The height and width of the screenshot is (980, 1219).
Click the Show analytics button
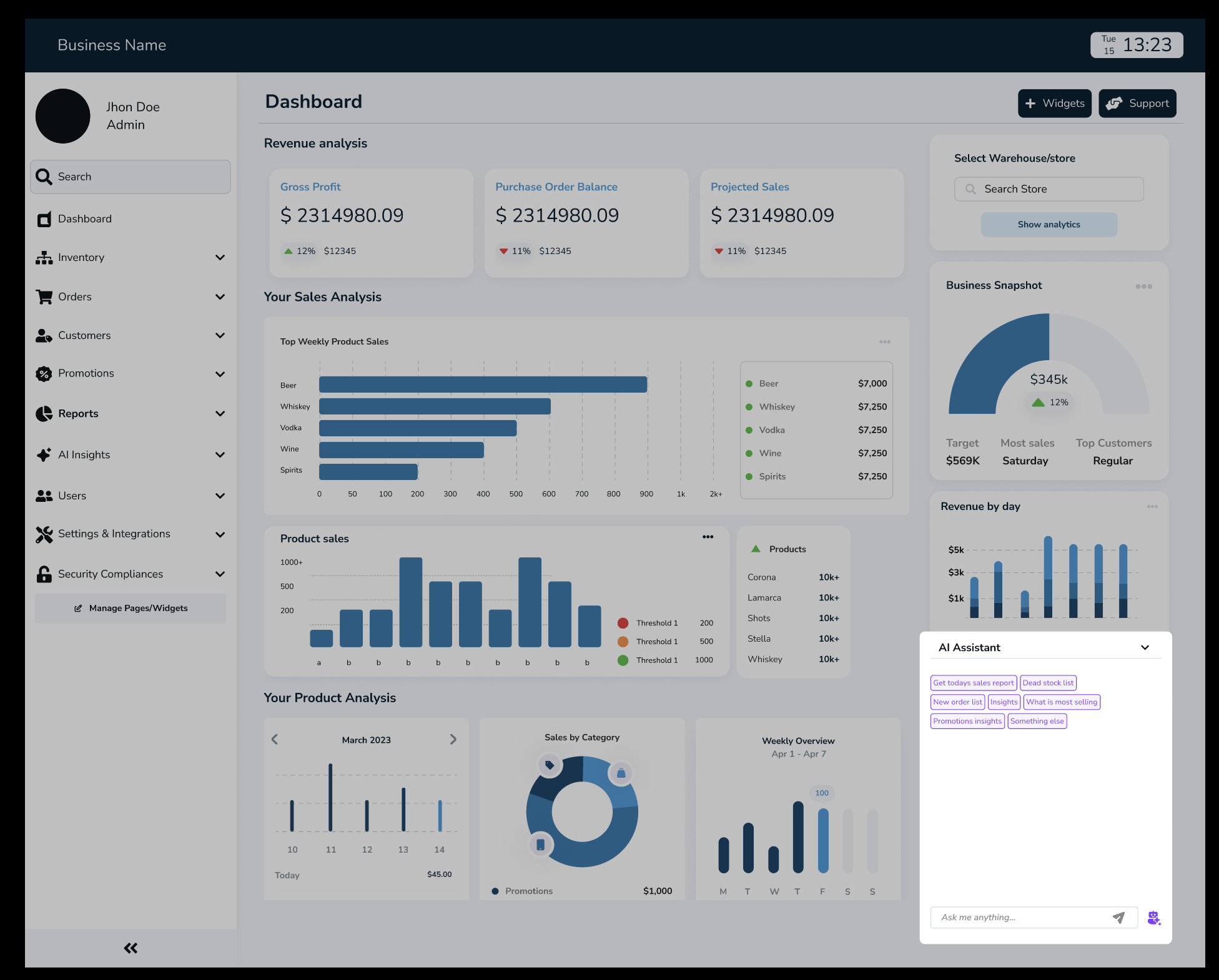click(1049, 225)
